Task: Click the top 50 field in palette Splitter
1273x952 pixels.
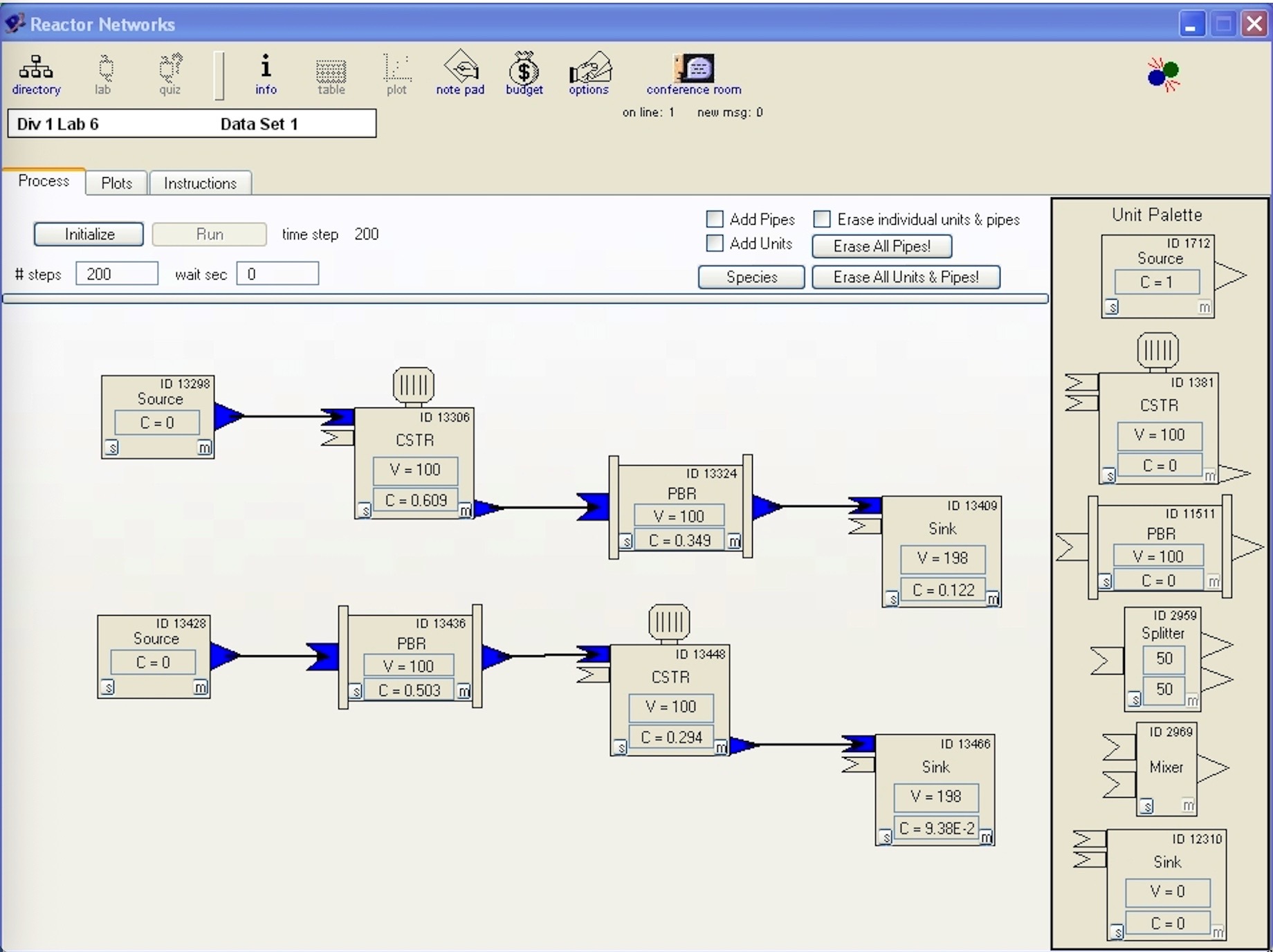Action: point(1164,659)
